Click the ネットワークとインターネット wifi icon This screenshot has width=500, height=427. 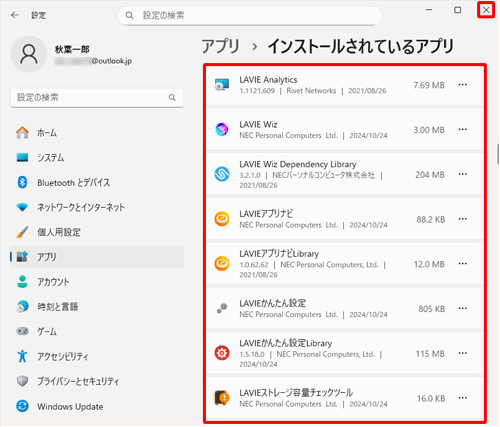tap(22, 207)
